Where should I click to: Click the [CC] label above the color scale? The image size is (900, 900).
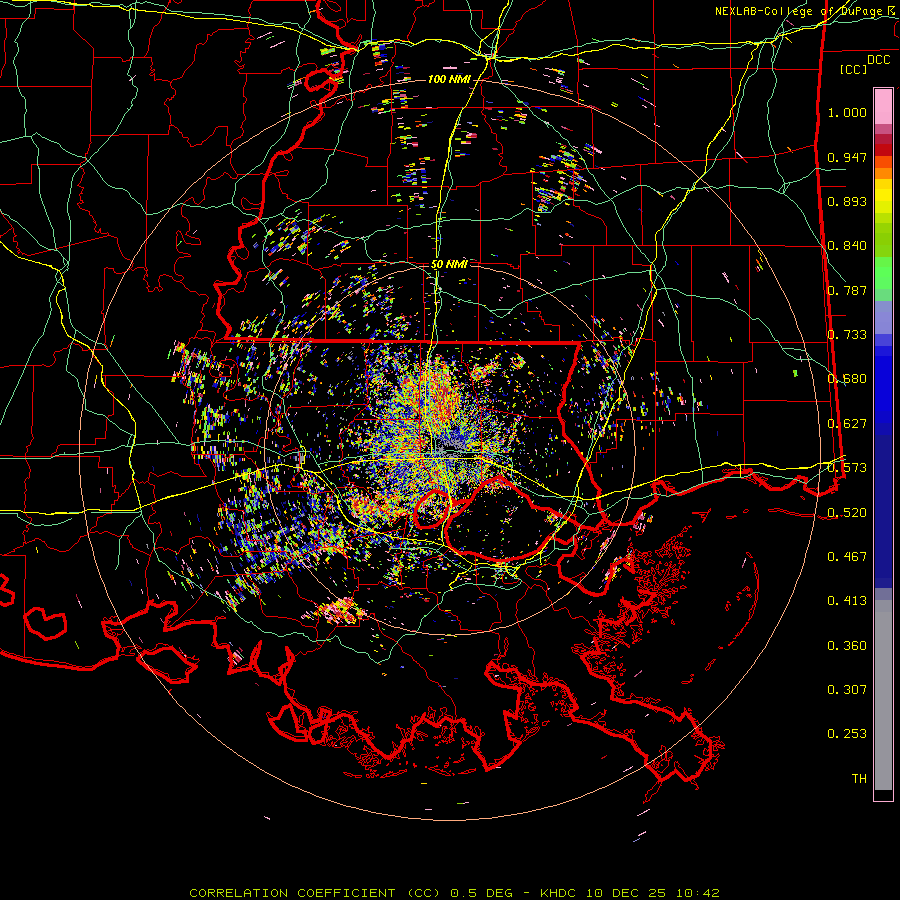click(x=854, y=70)
